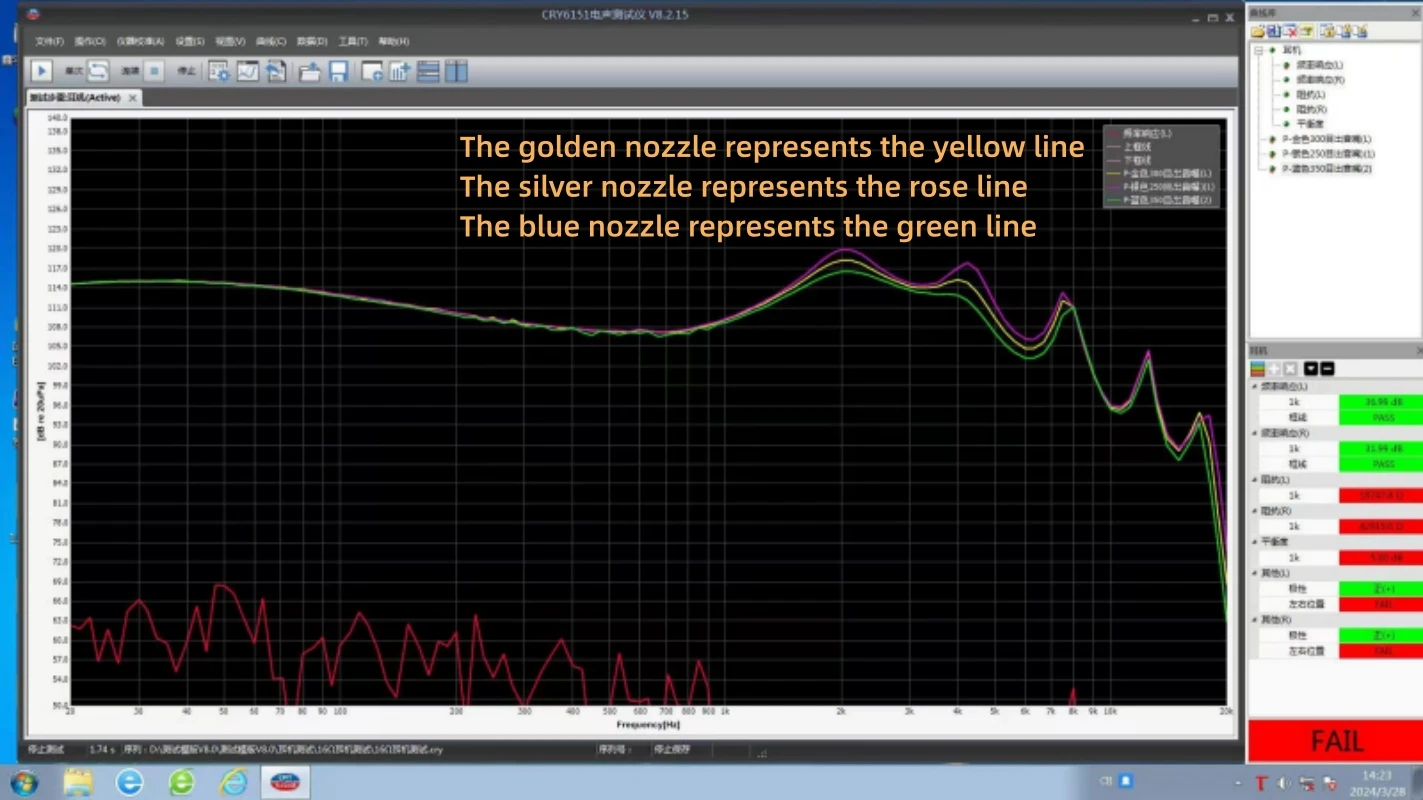The image size is (1423, 800).
Task: Click the open folder icon in main toolbar
Action: (x=310, y=71)
